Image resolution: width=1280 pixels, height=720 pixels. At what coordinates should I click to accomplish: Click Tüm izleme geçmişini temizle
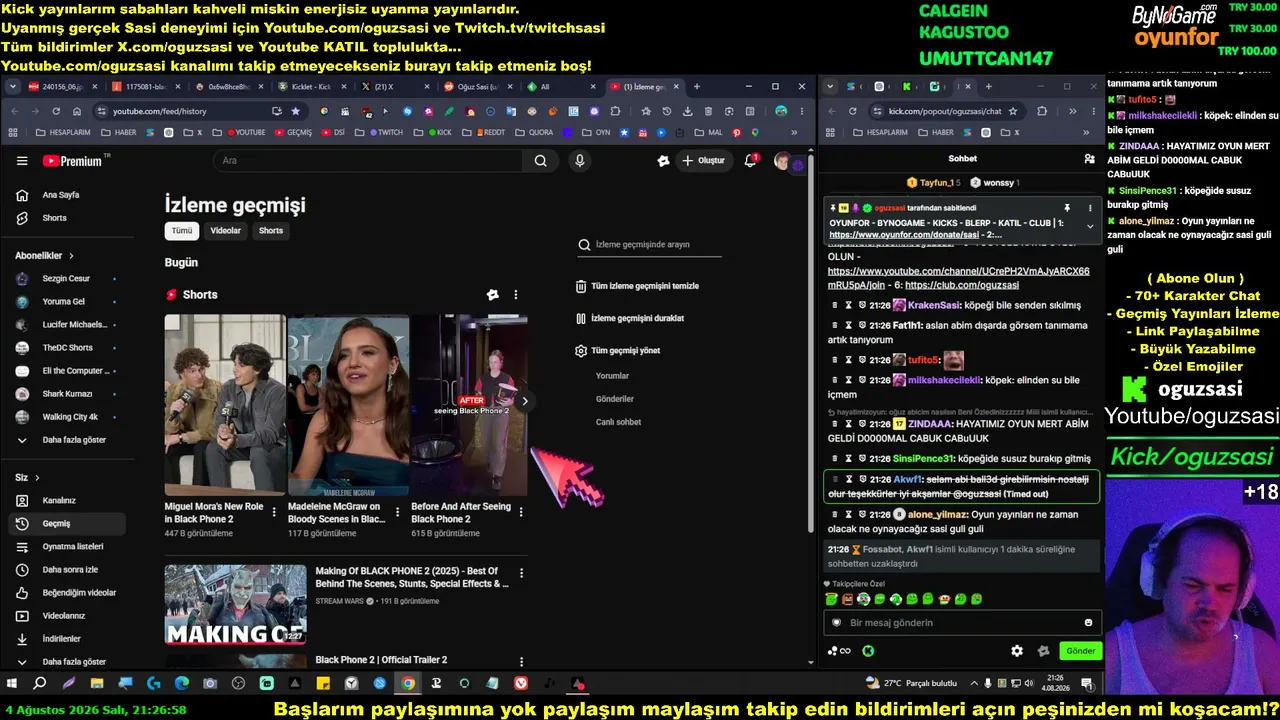(637, 286)
